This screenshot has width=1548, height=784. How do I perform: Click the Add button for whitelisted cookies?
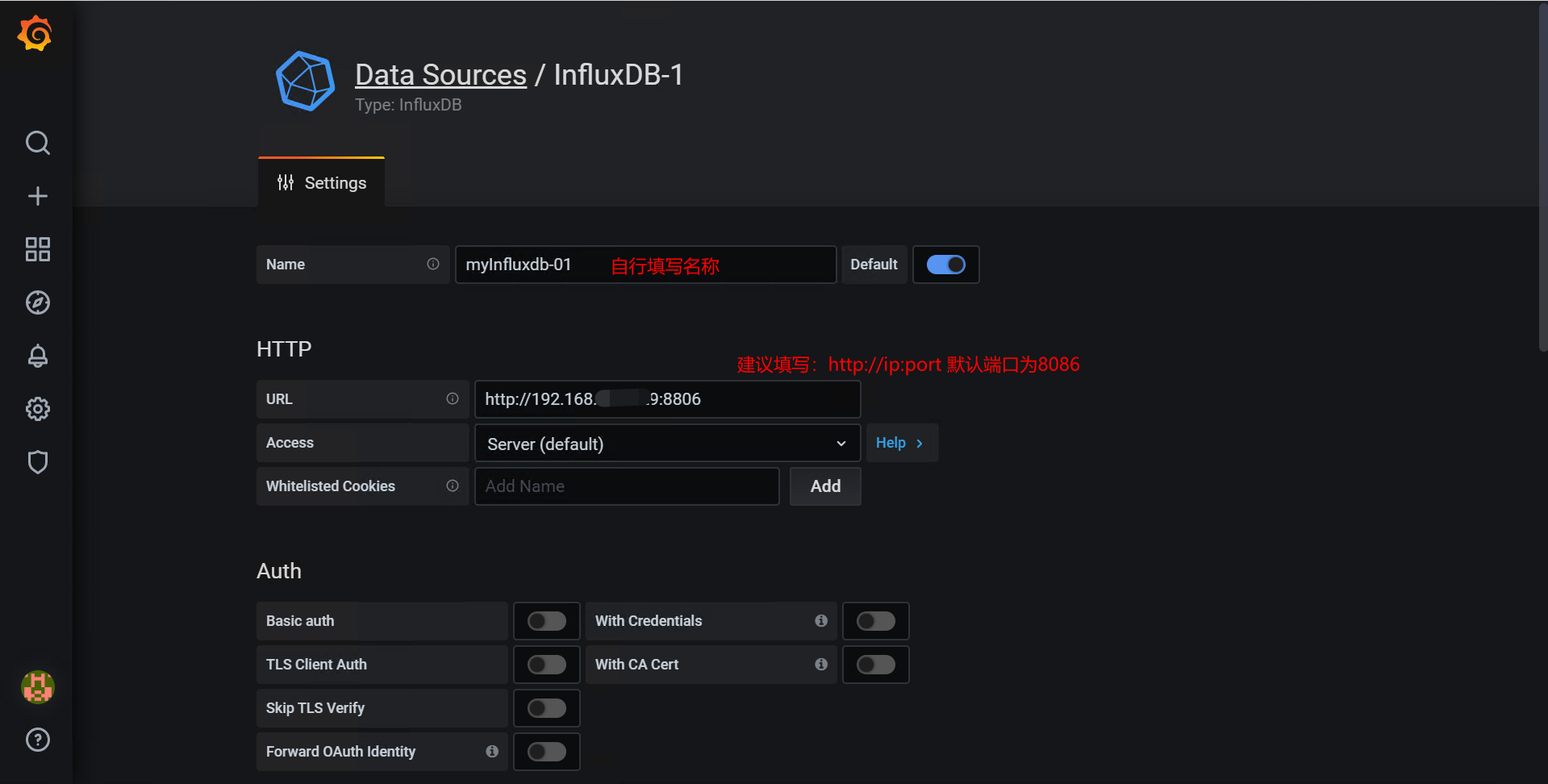tap(824, 486)
